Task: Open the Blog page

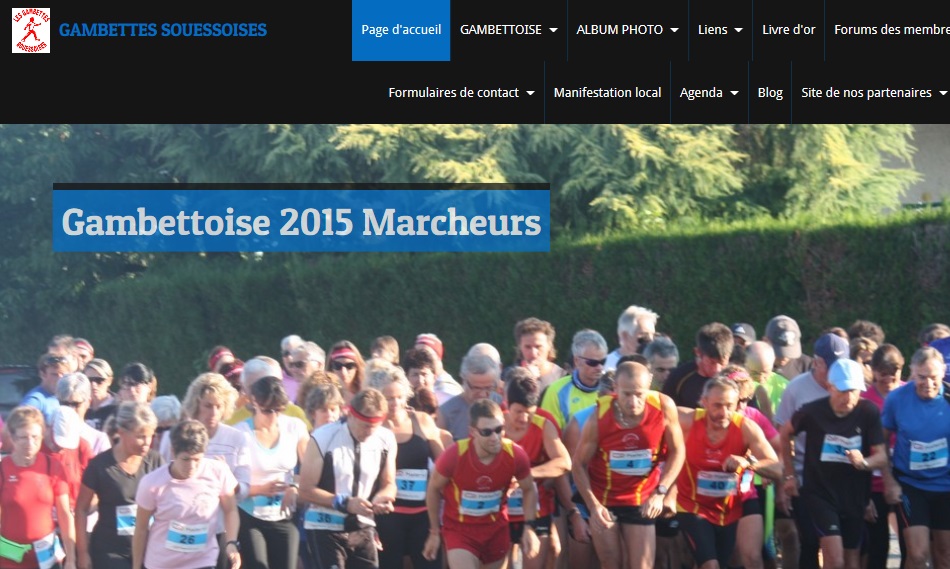Action: pyautogui.click(x=770, y=93)
